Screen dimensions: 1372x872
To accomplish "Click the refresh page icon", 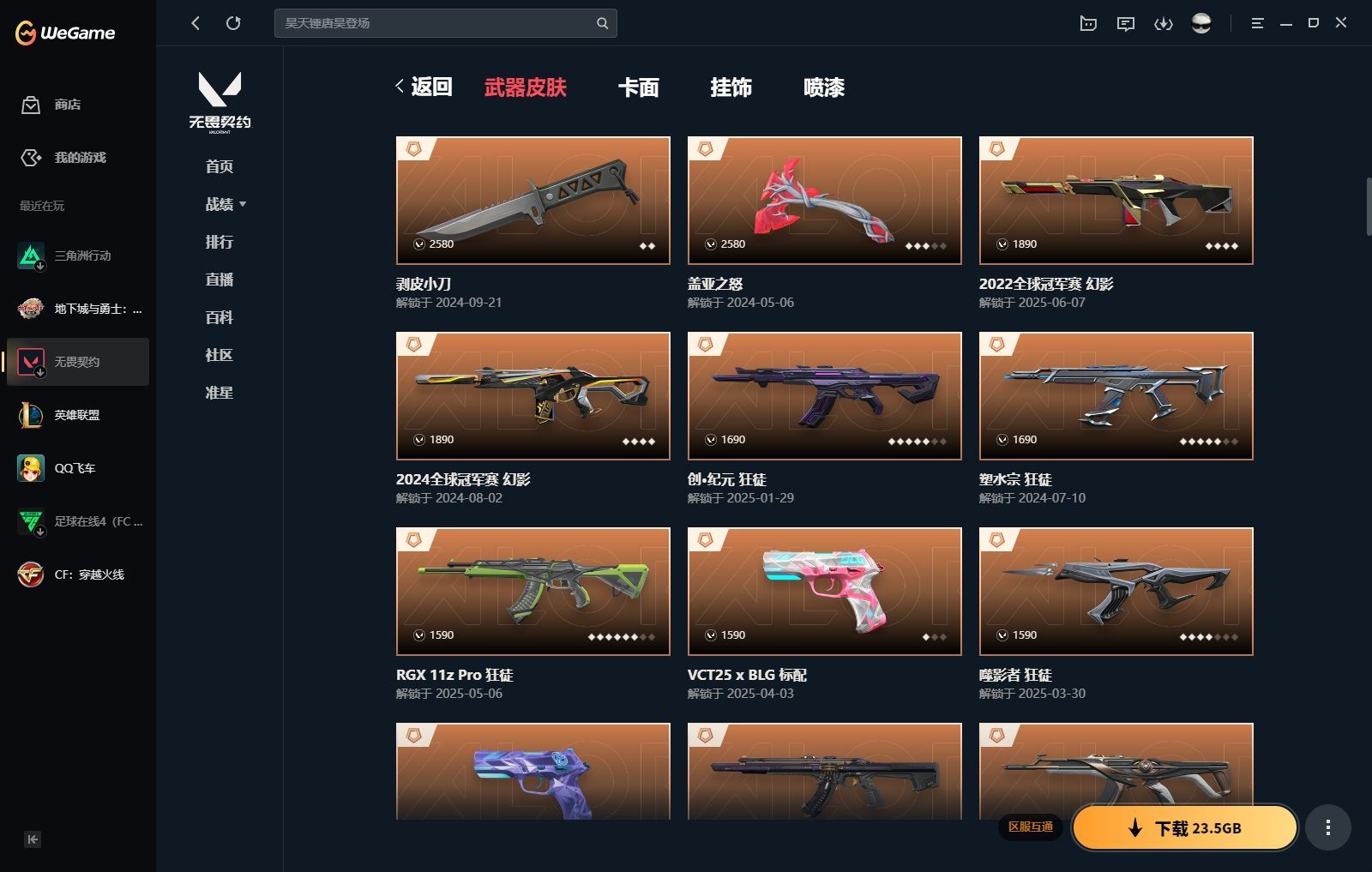I will click(x=233, y=23).
